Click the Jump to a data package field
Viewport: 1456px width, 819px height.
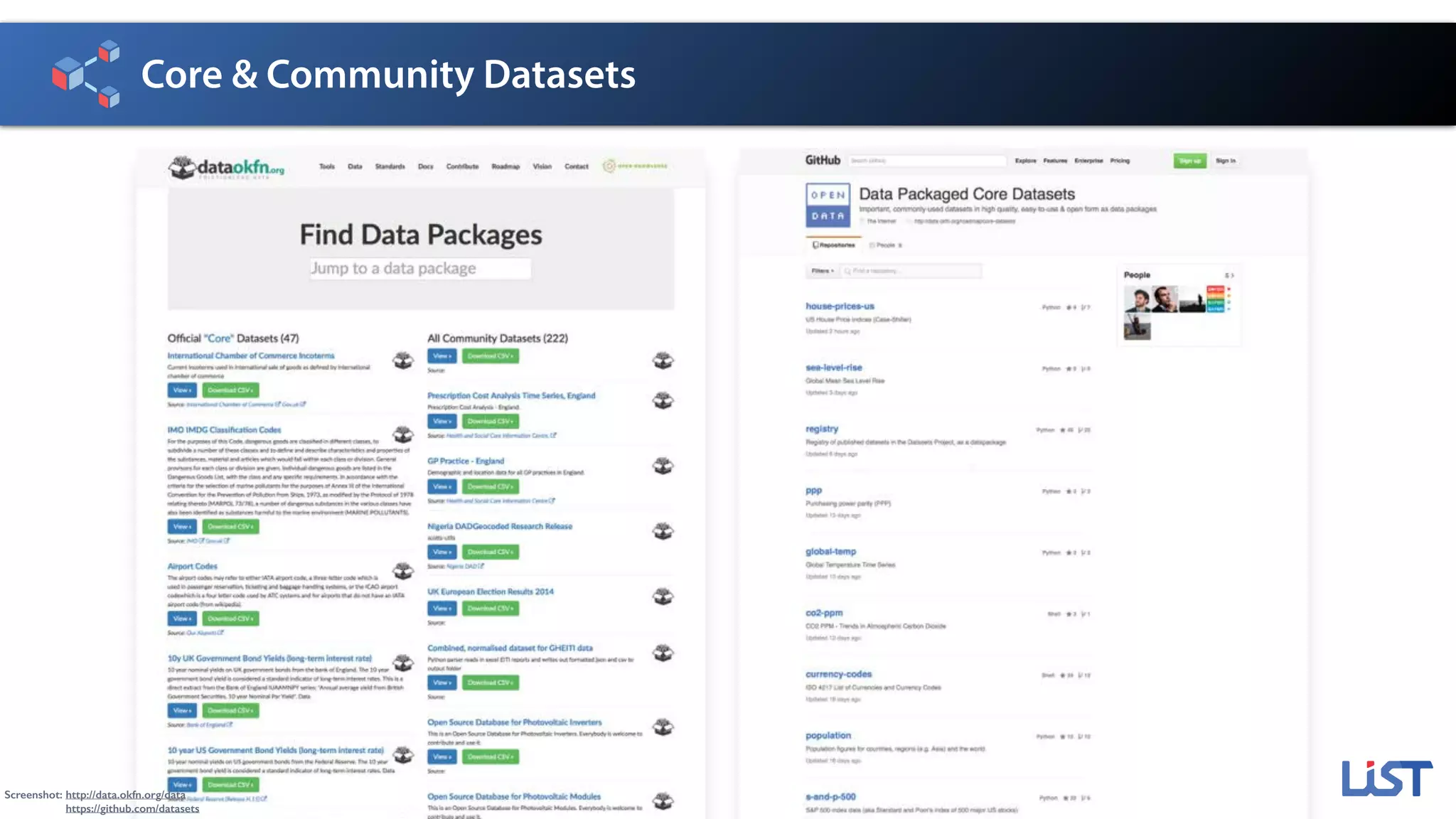click(x=420, y=269)
